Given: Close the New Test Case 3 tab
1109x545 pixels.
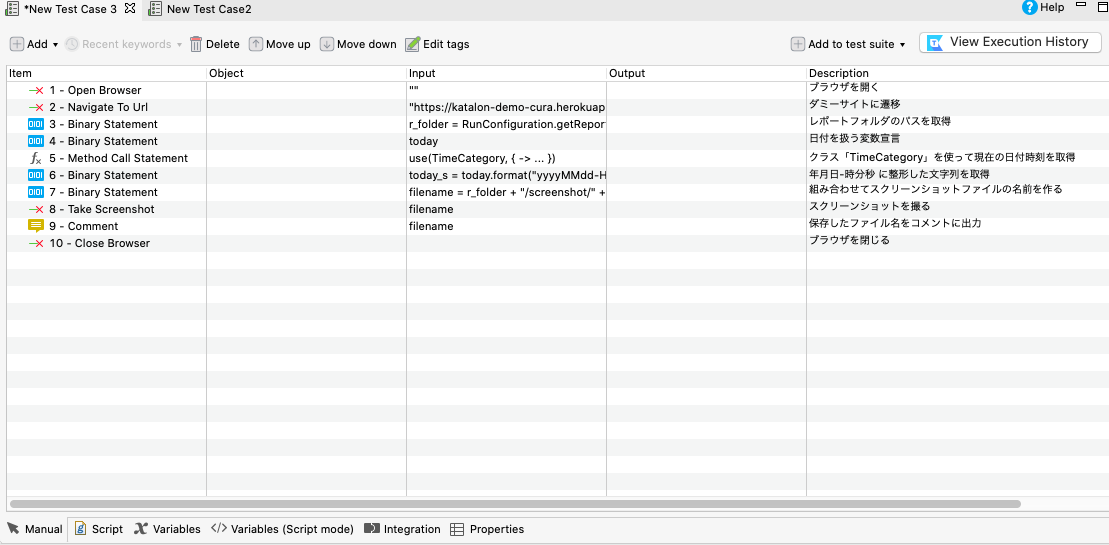Looking at the screenshot, I should [x=129, y=8].
